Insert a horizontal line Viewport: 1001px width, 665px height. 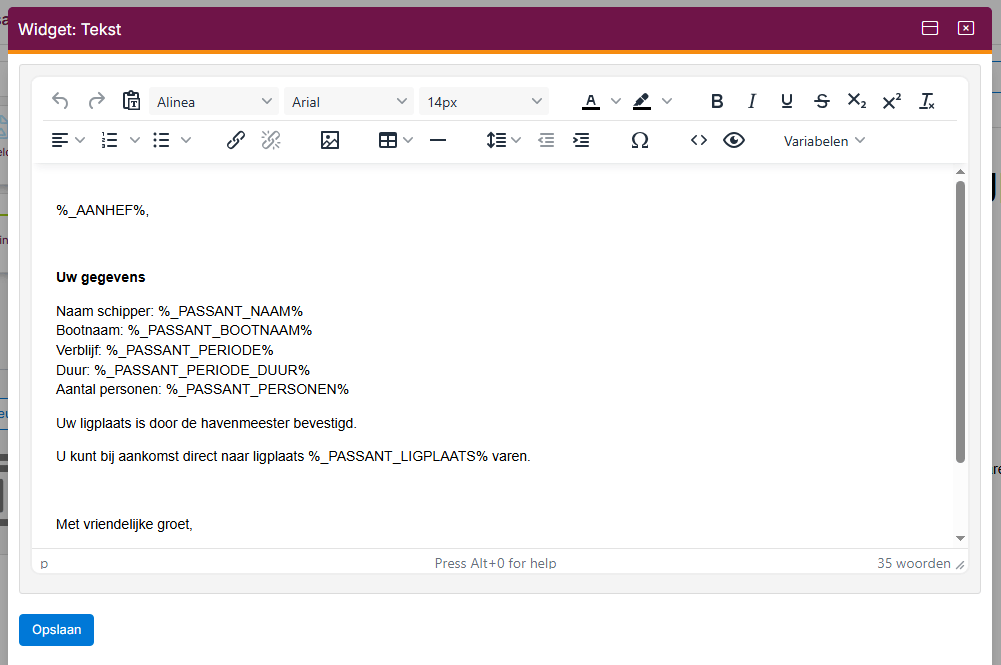click(x=438, y=140)
